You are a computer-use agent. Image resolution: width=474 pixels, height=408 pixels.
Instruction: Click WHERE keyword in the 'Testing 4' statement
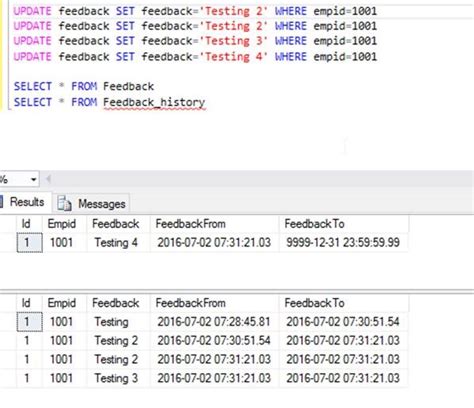pos(291,57)
